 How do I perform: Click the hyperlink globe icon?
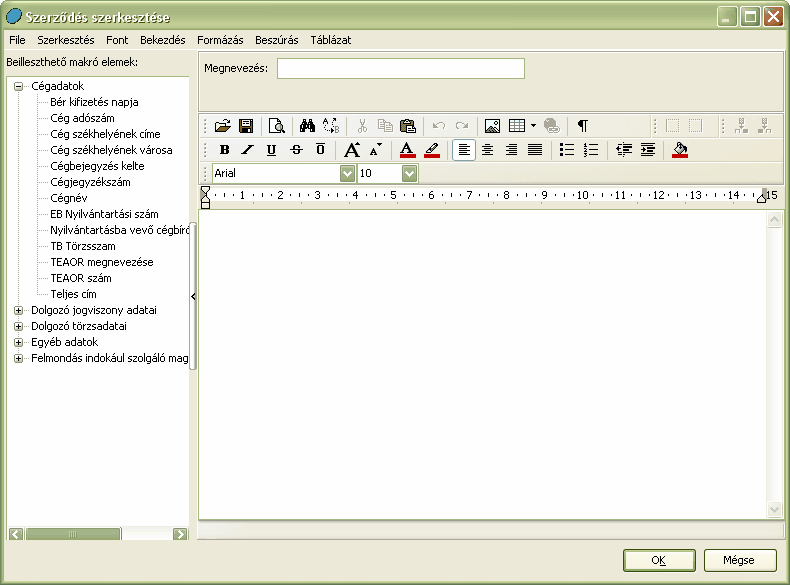(x=552, y=125)
